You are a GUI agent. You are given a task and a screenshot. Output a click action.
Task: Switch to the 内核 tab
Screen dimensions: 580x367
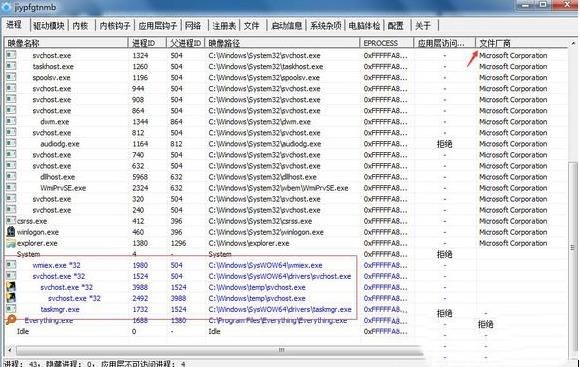point(80,26)
